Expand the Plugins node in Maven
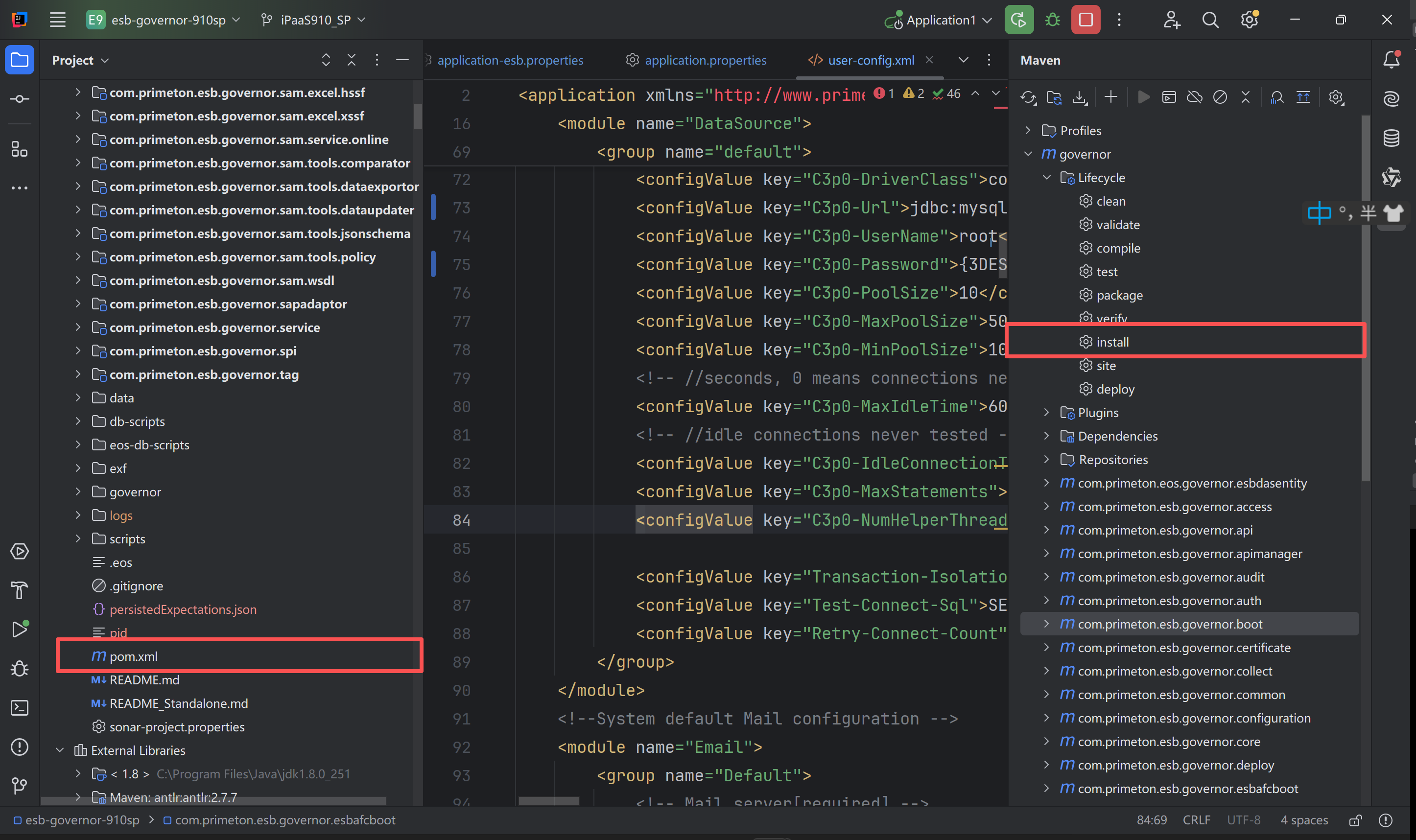 [1046, 413]
